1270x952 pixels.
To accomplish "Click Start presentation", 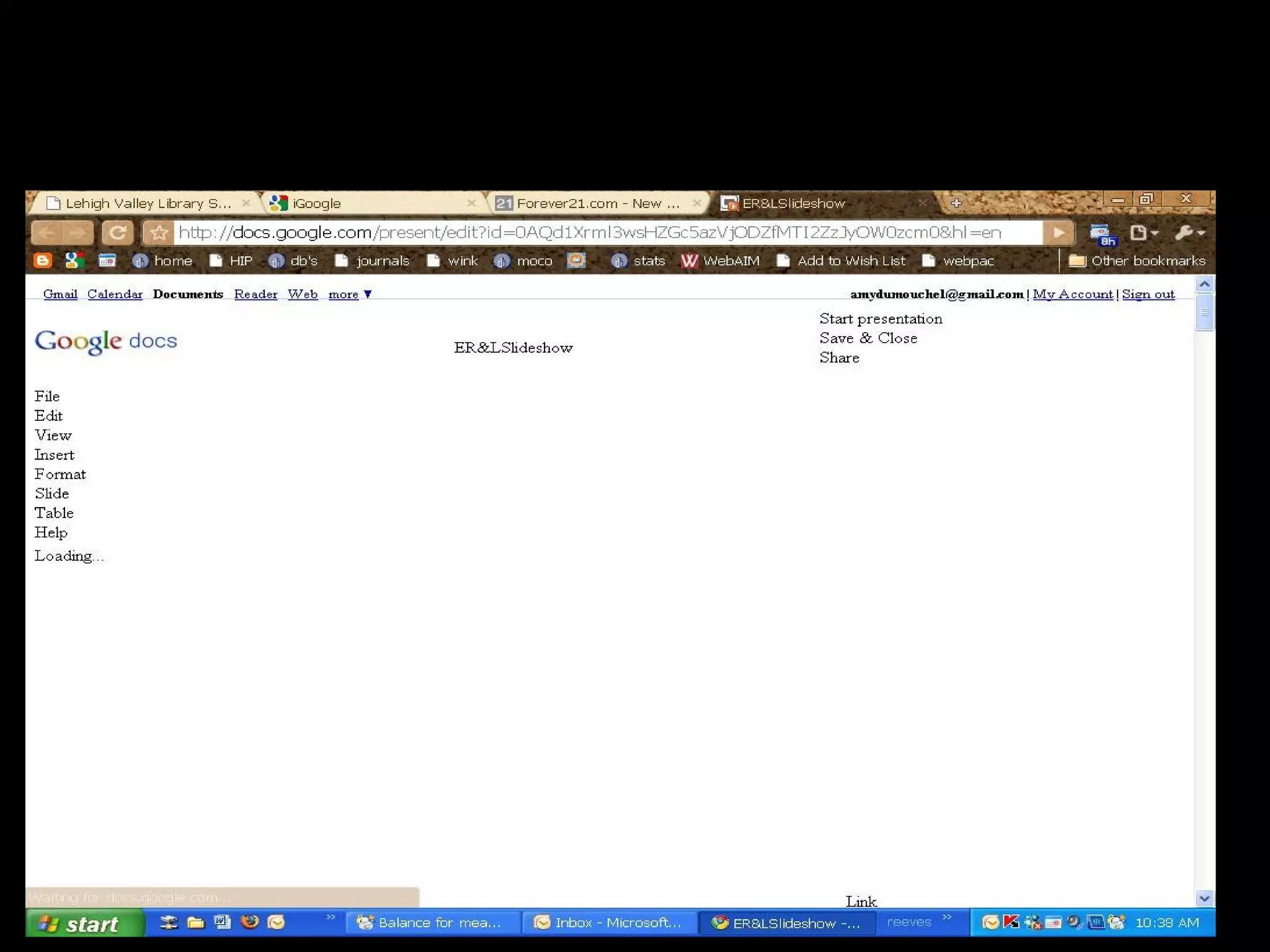I will coord(881,319).
